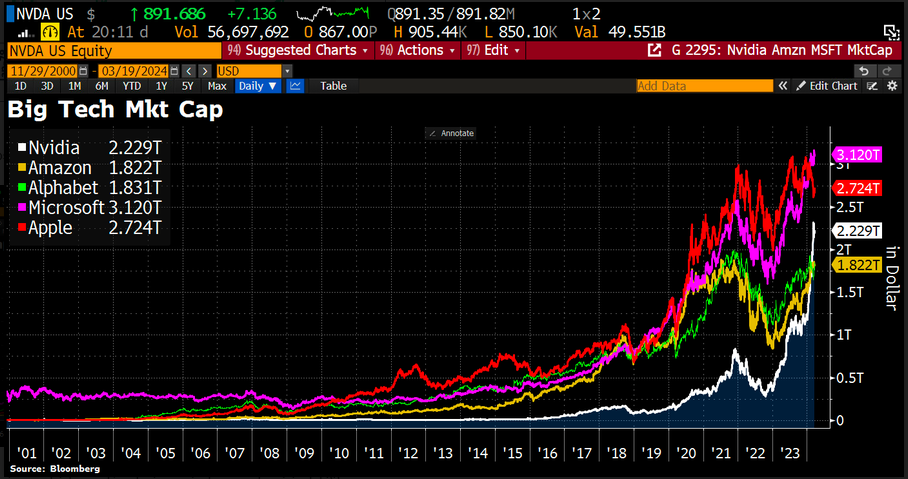Click the undo arrow icon

(864, 71)
